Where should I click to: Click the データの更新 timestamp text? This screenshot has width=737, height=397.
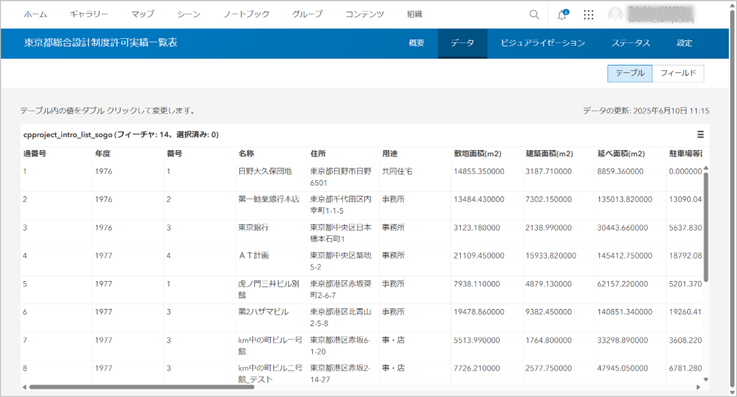[x=646, y=111]
